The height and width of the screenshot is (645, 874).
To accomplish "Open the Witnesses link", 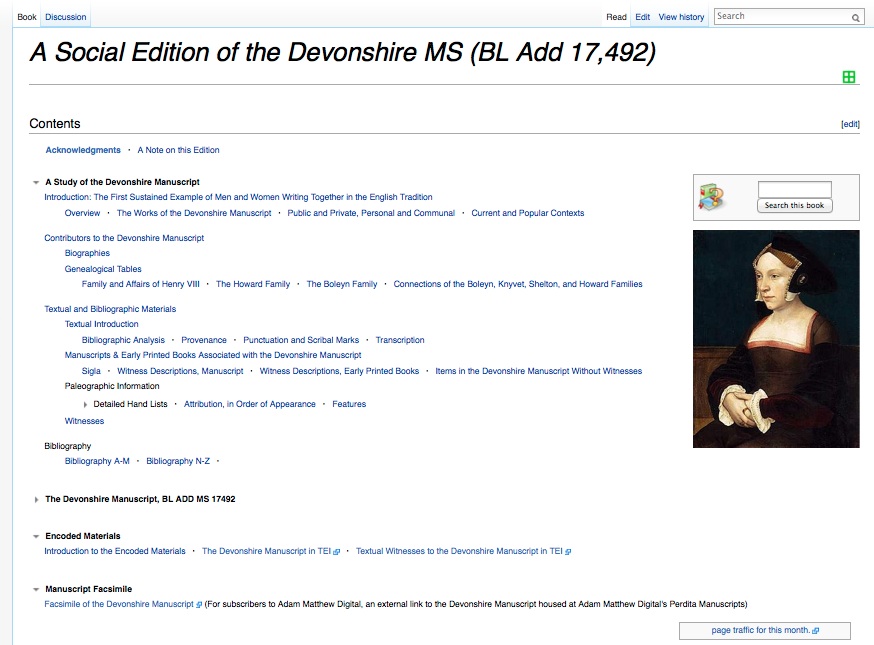I will coord(84,421).
